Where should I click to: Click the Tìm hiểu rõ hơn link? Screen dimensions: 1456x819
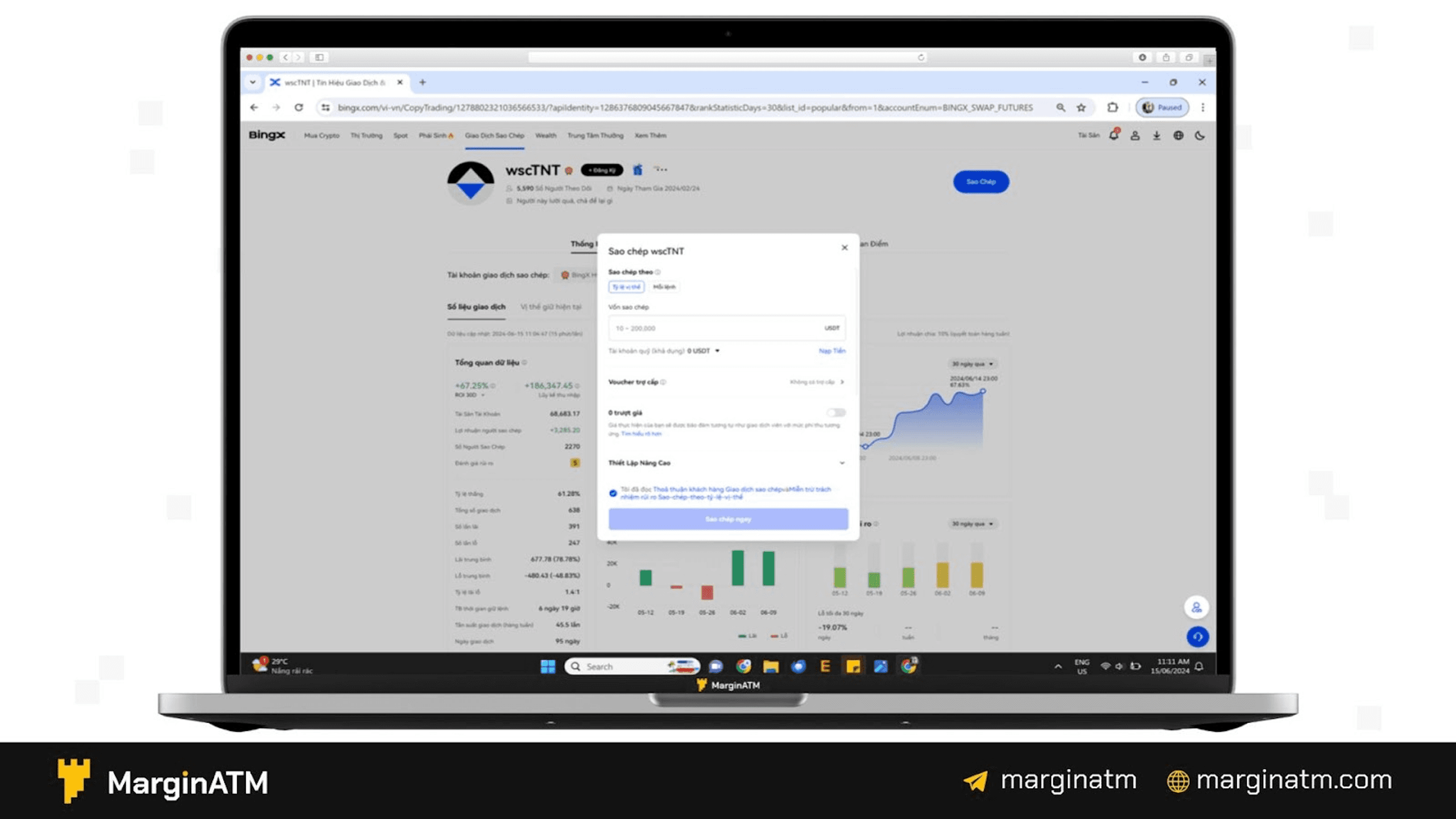[x=641, y=434]
